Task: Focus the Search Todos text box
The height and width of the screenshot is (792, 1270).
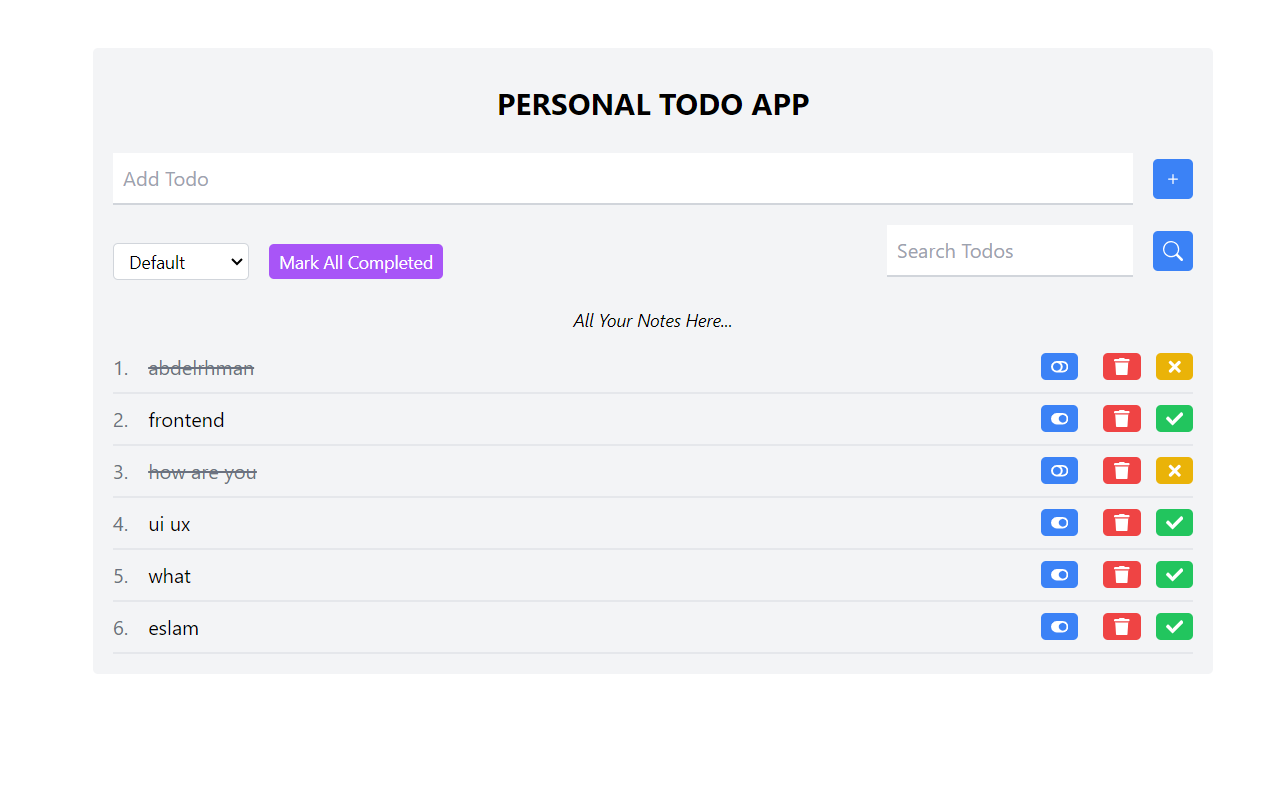Action: [1009, 251]
